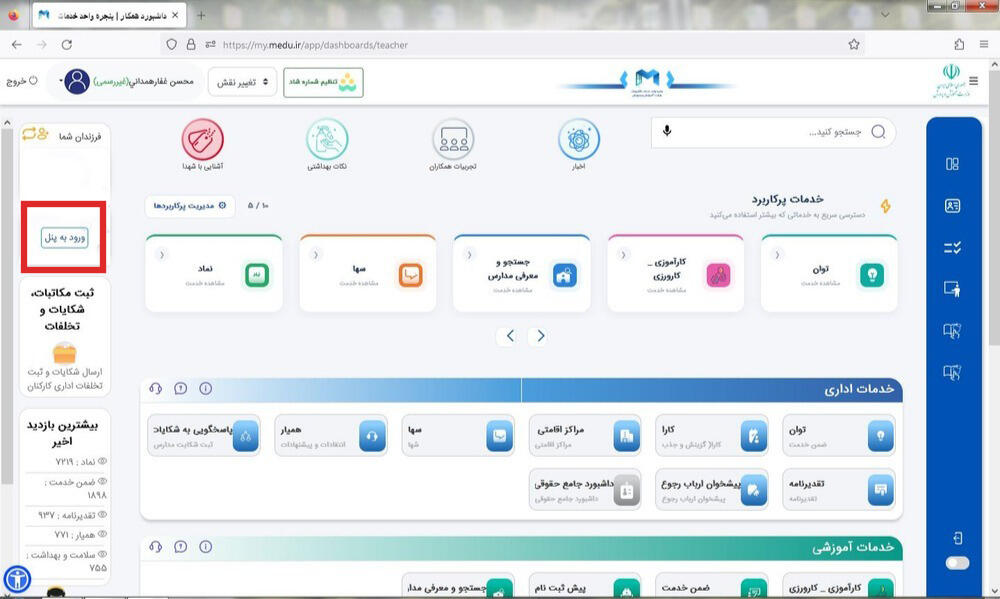Open the chevron on جستجو و معرفی مدارس card
Screen dimensions: 1000x599
coord(469,255)
